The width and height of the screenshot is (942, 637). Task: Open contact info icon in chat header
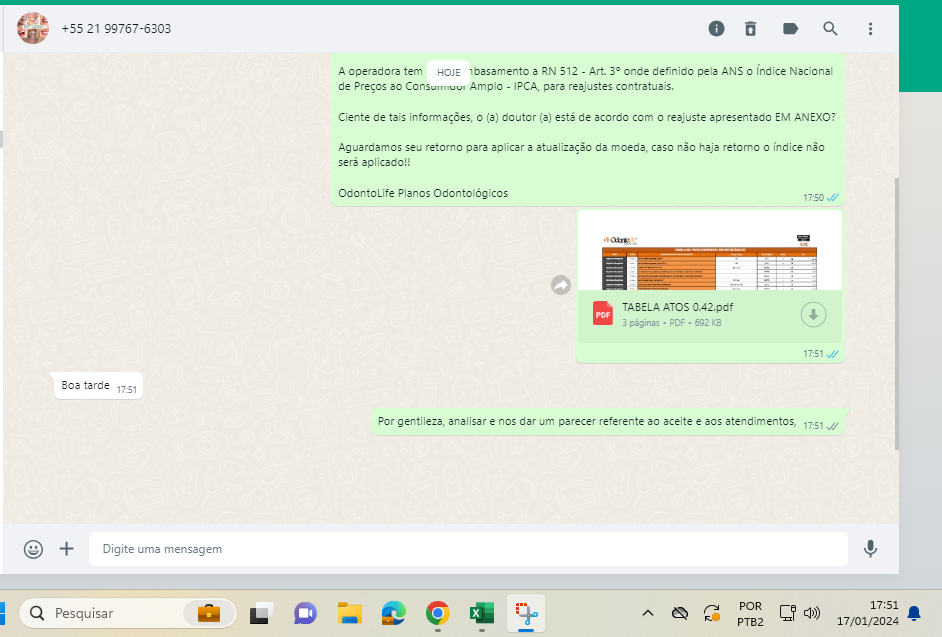click(x=716, y=28)
